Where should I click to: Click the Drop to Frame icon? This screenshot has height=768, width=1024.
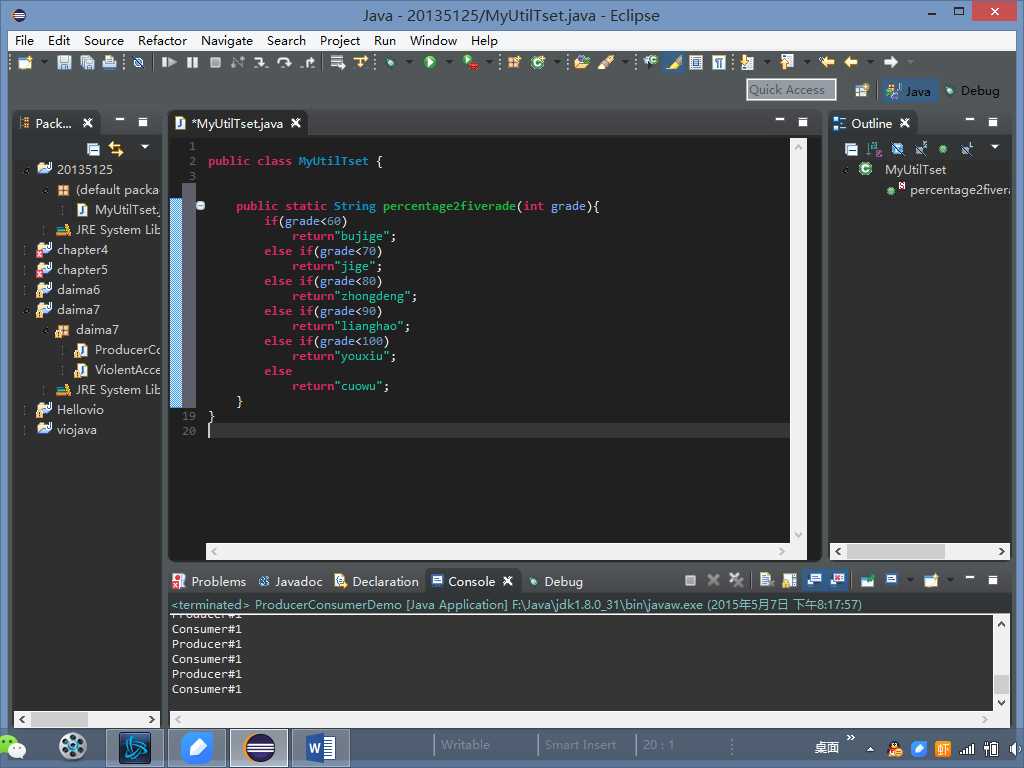[x=338, y=63]
